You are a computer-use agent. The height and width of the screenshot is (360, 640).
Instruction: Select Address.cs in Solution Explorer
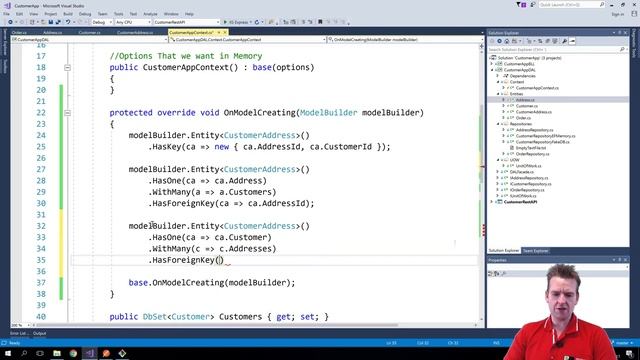point(525,100)
